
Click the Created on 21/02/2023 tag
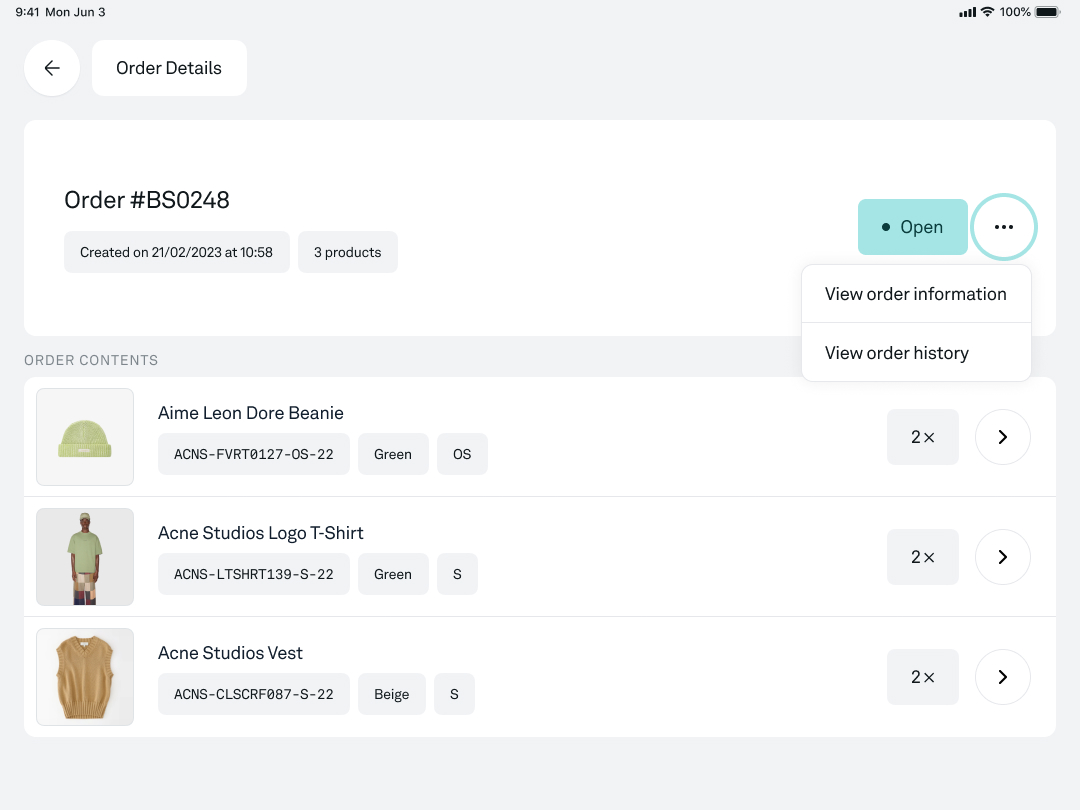[x=176, y=252]
